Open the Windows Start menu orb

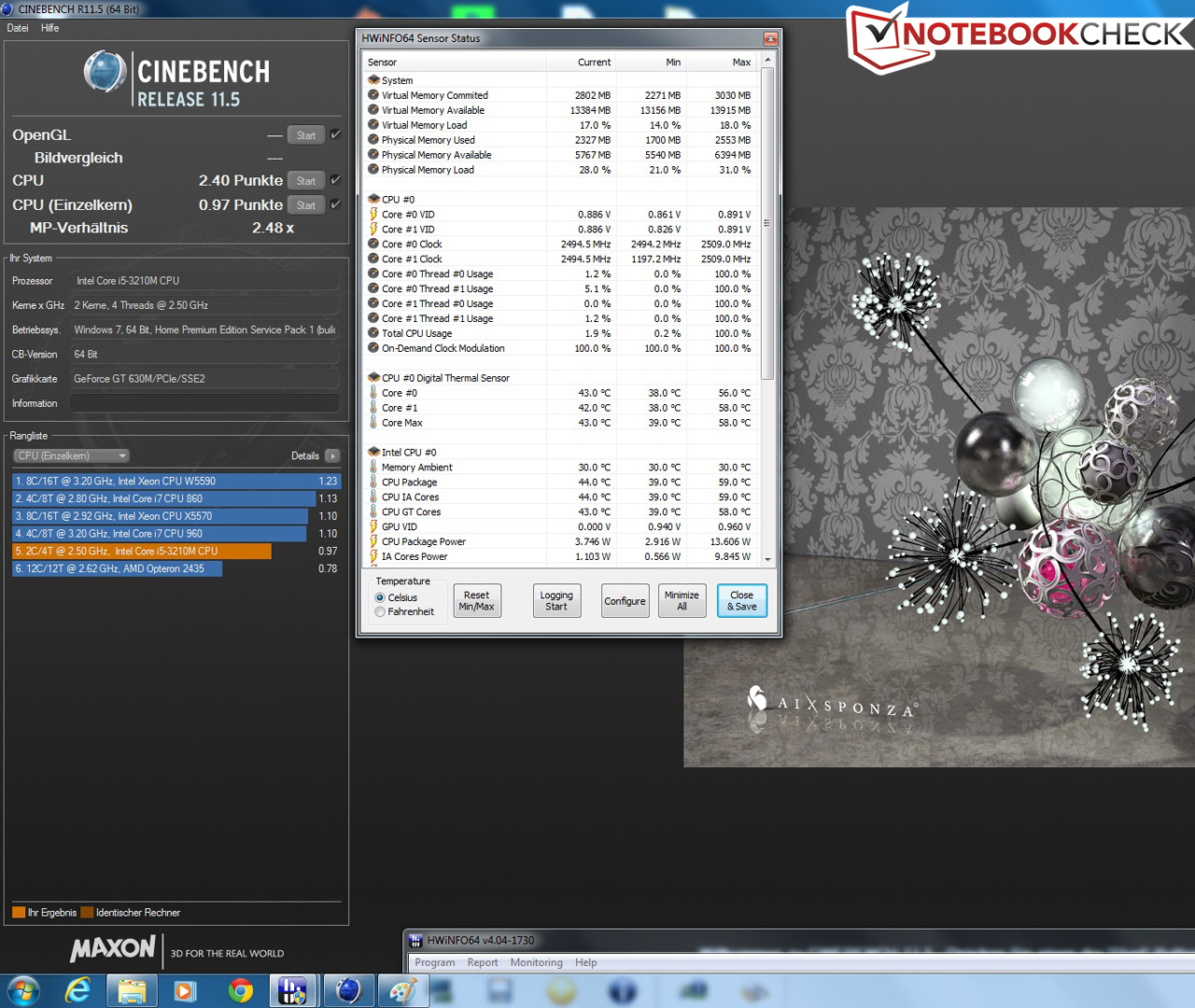pyautogui.click(x=22, y=990)
